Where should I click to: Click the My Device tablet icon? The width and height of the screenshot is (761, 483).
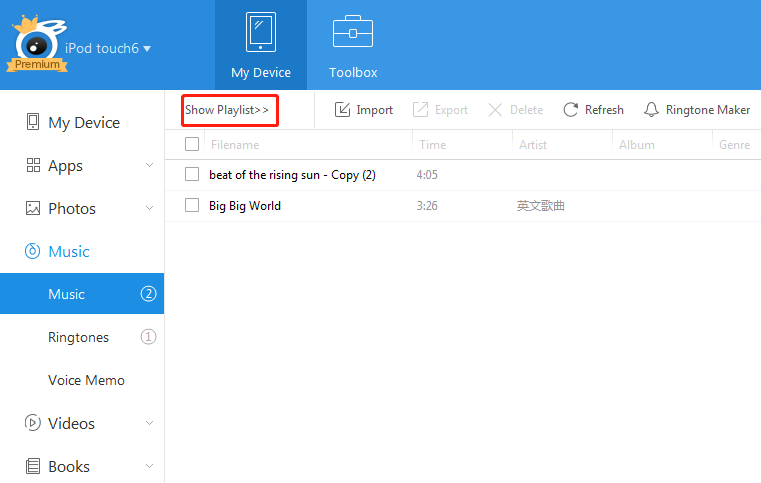coord(261,32)
